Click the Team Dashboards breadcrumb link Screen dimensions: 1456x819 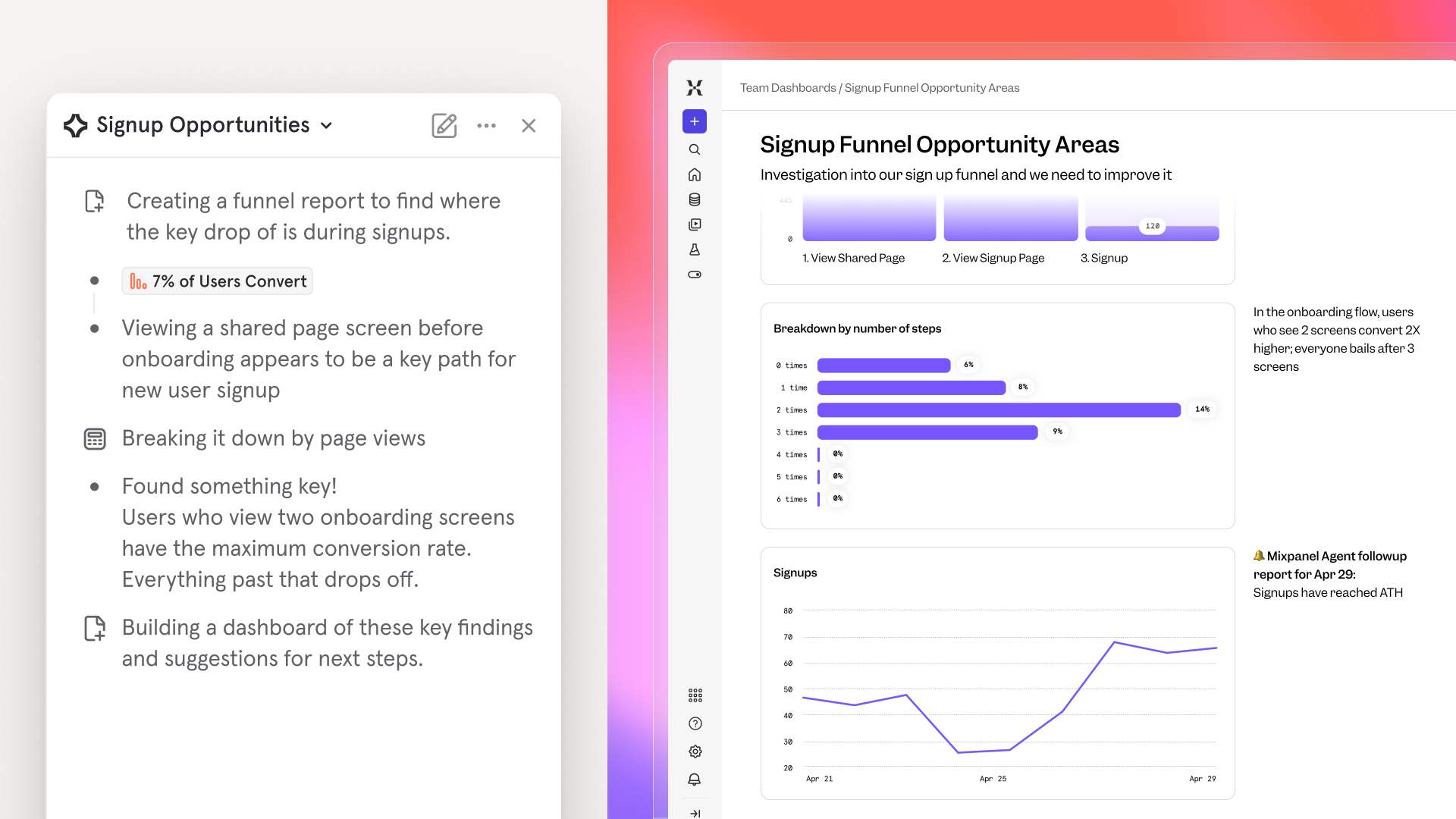click(788, 88)
